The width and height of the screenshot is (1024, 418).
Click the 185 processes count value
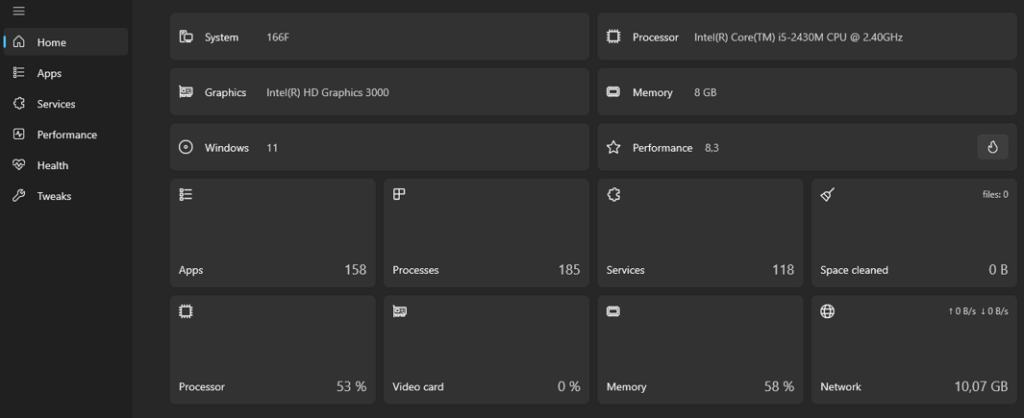point(569,270)
